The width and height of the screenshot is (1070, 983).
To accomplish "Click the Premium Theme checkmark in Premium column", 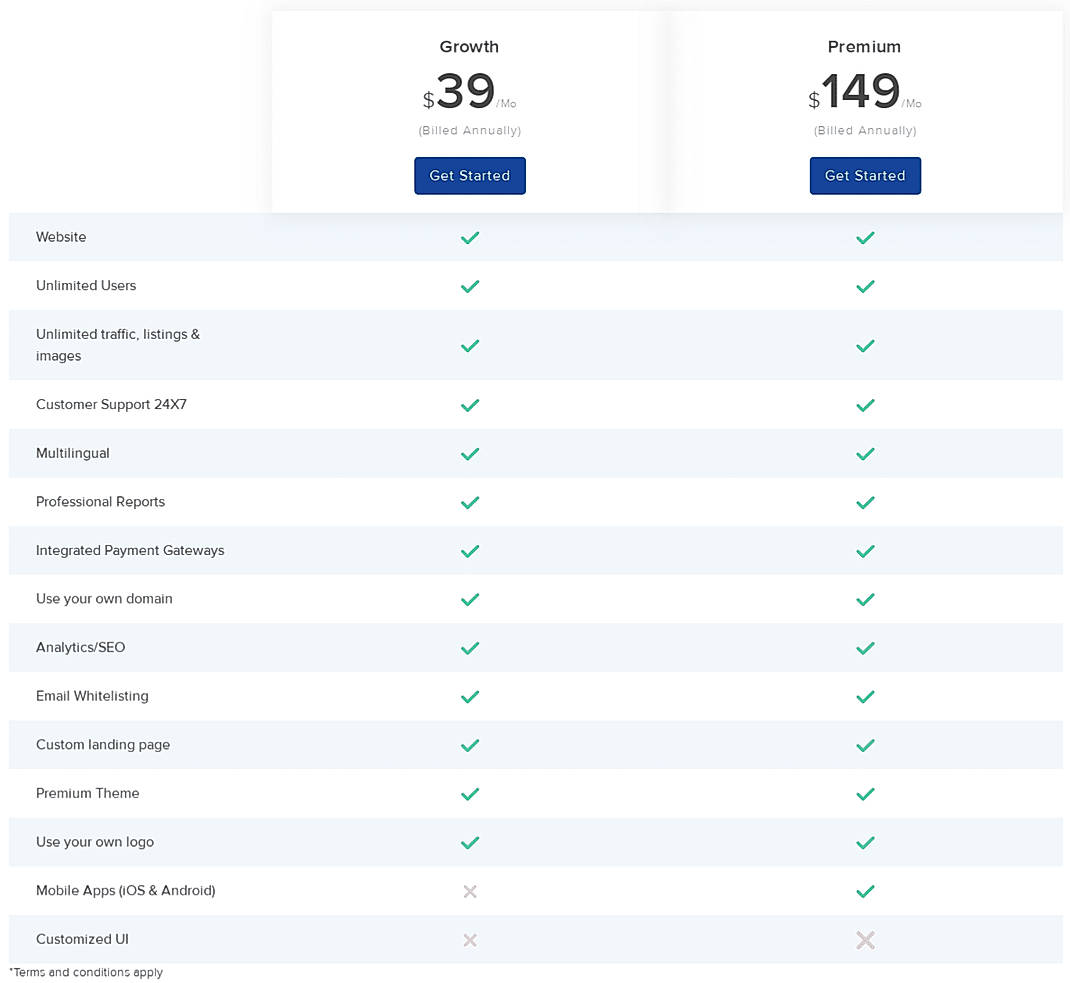I will coord(865,794).
